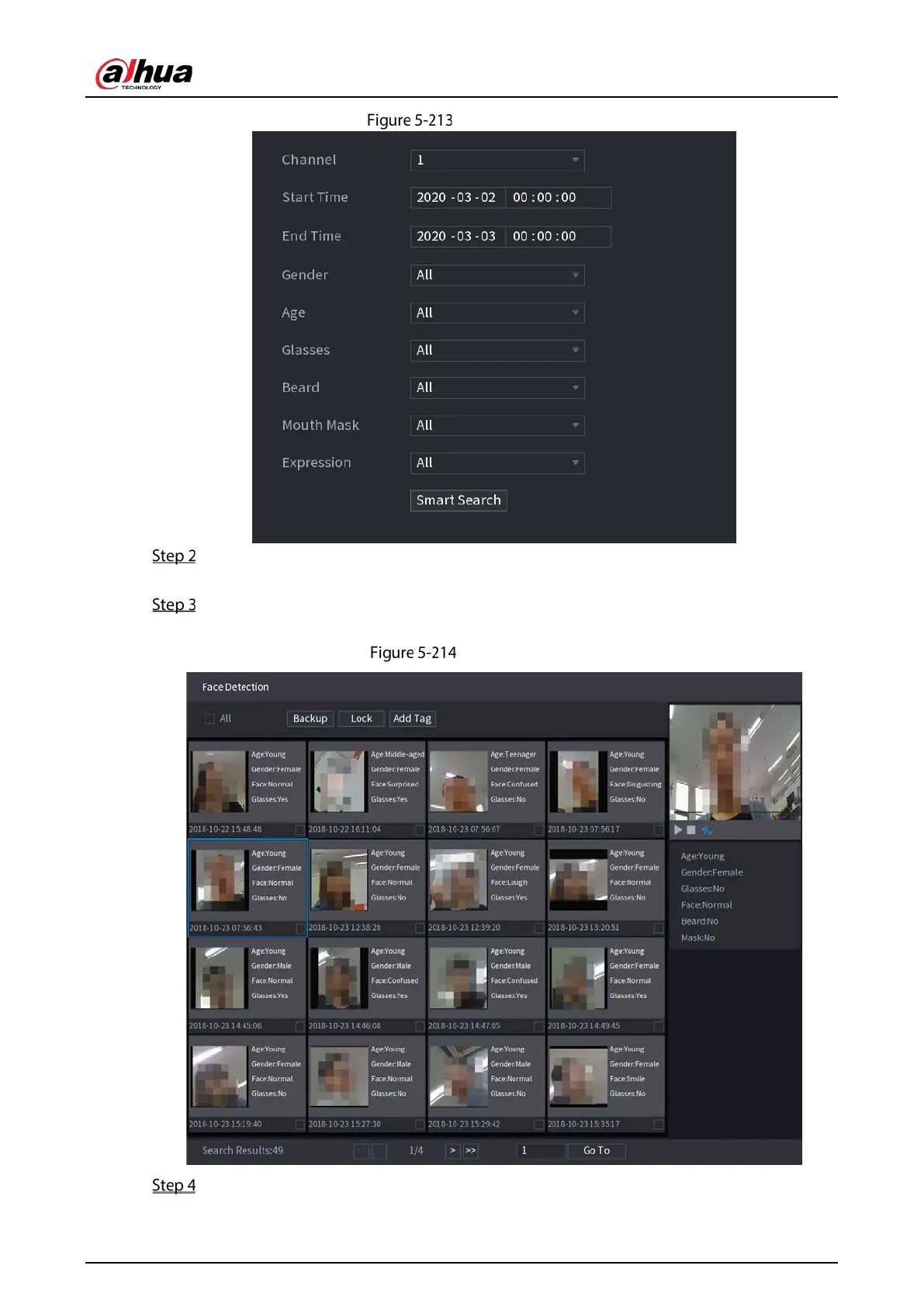This screenshot has height=1307, width=924.
Task: Open the Channel dropdown
Action: (497, 160)
